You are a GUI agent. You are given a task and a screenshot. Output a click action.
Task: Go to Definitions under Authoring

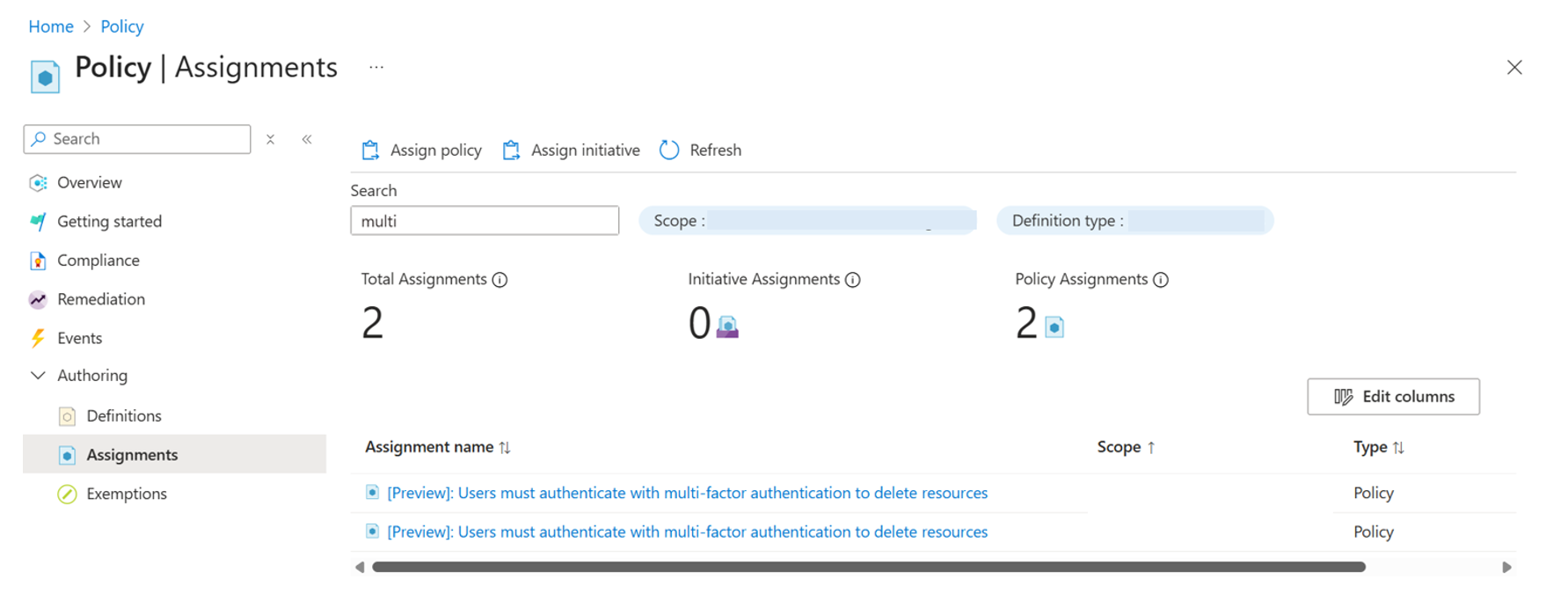pyautogui.click(x=123, y=416)
